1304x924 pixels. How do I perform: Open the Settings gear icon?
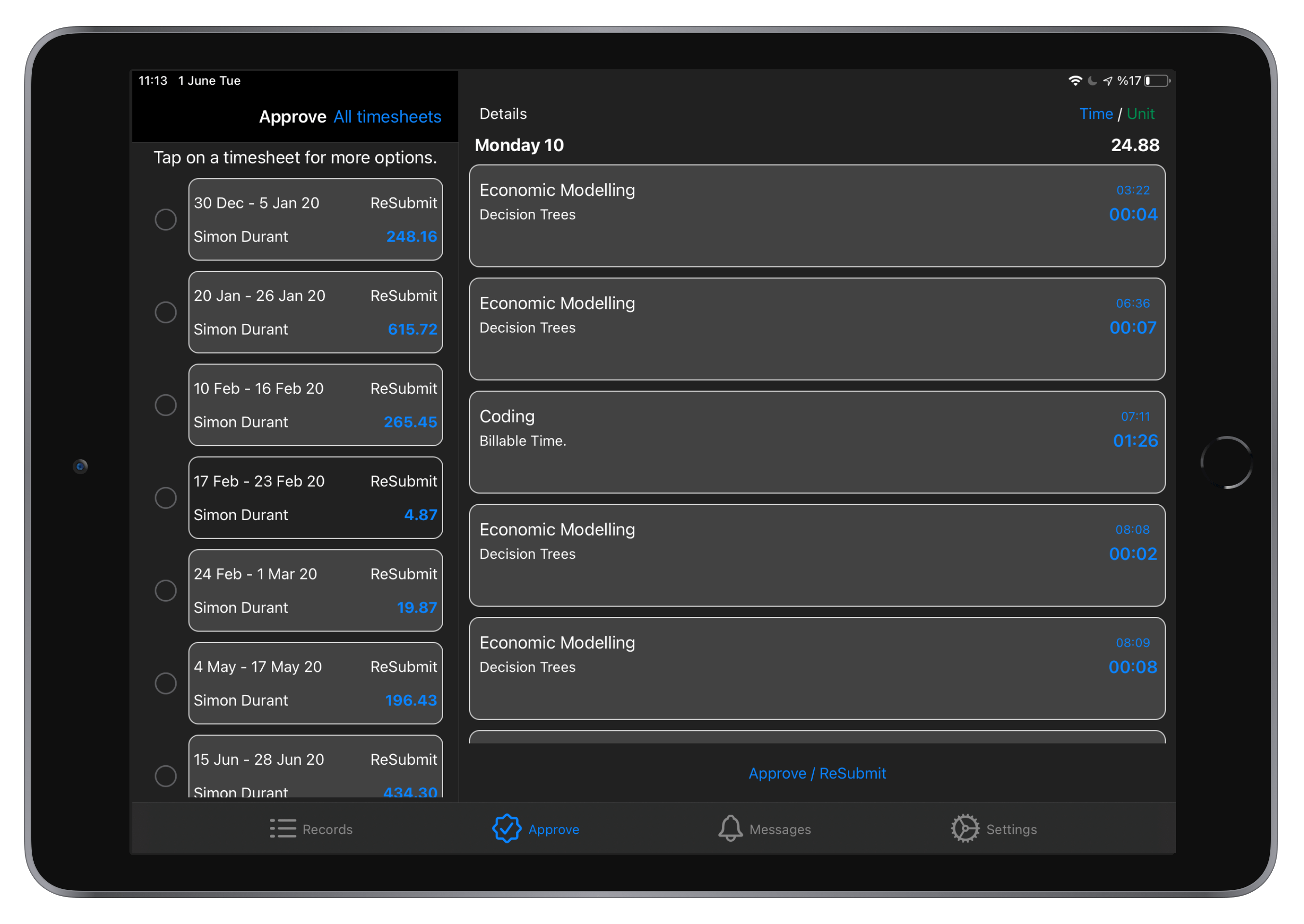965,828
